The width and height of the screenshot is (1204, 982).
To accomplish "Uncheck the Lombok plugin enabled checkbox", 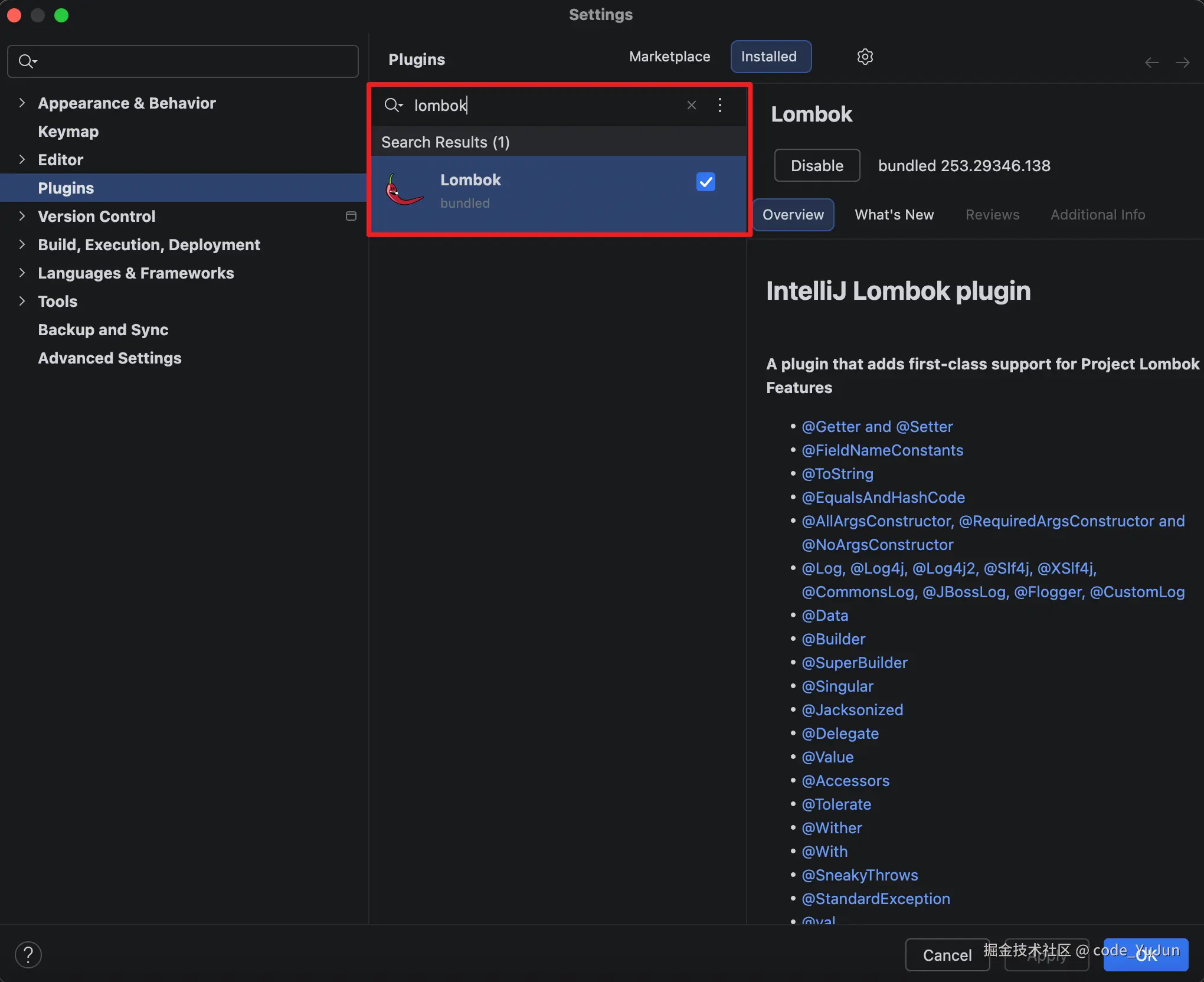I will [706, 182].
